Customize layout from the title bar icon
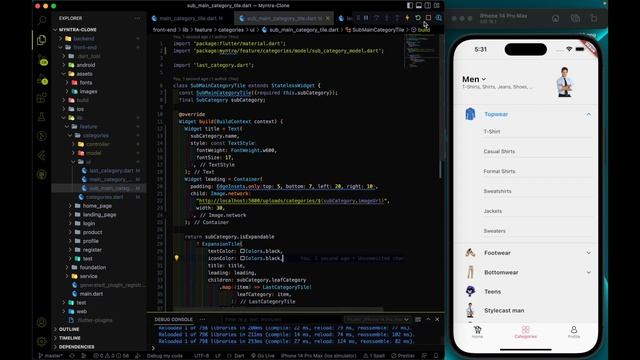Image resolution: width=640 pixels, height=360 pixels. [437, 5]
